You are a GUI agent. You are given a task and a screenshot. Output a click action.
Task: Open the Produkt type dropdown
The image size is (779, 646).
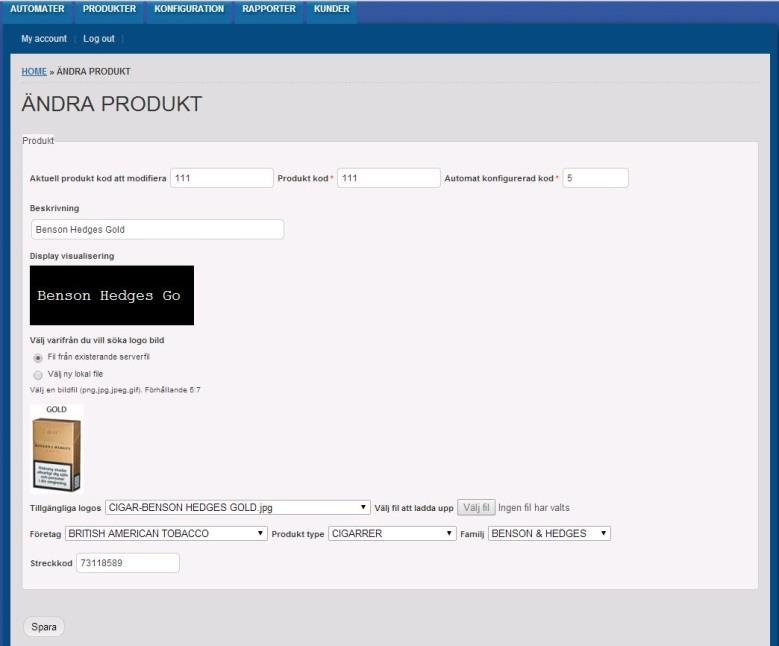392,534
